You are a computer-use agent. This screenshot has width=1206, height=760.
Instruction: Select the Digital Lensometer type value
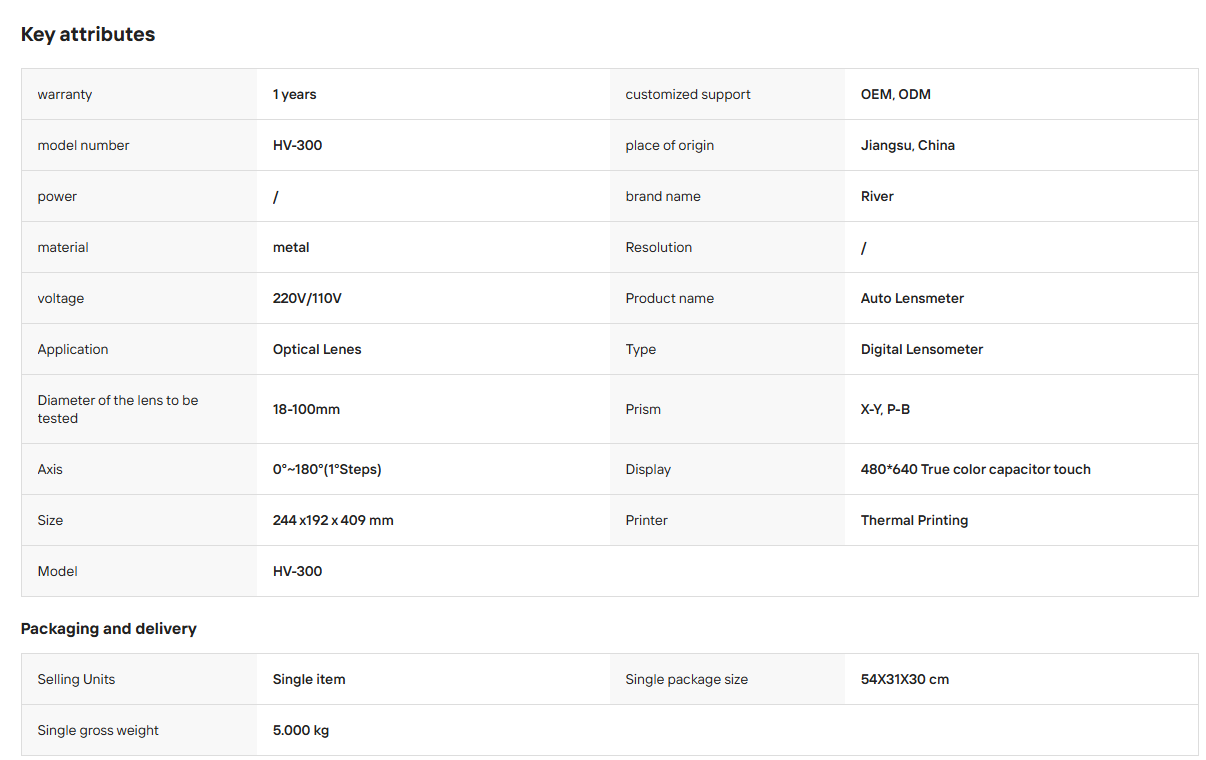pyautogui.click(x=922, y=349)
